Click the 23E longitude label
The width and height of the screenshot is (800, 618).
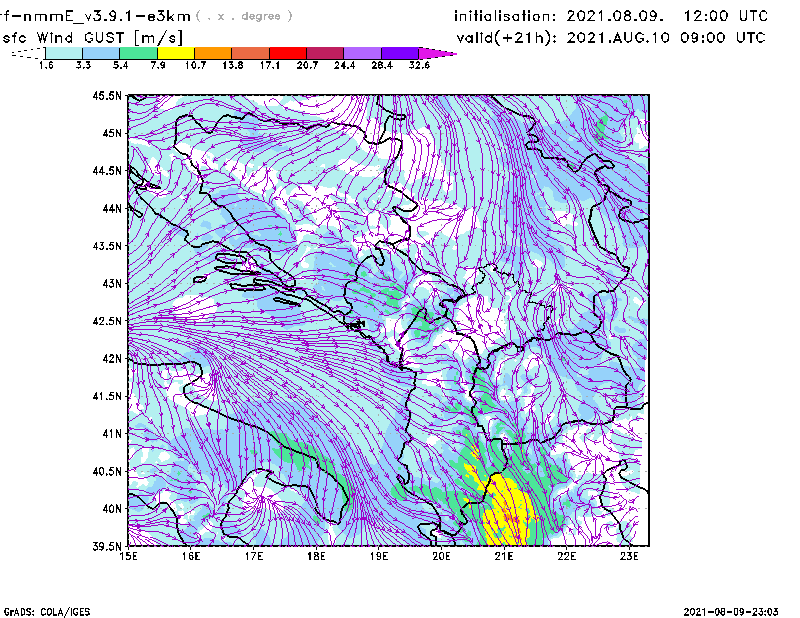click(629, 556)
